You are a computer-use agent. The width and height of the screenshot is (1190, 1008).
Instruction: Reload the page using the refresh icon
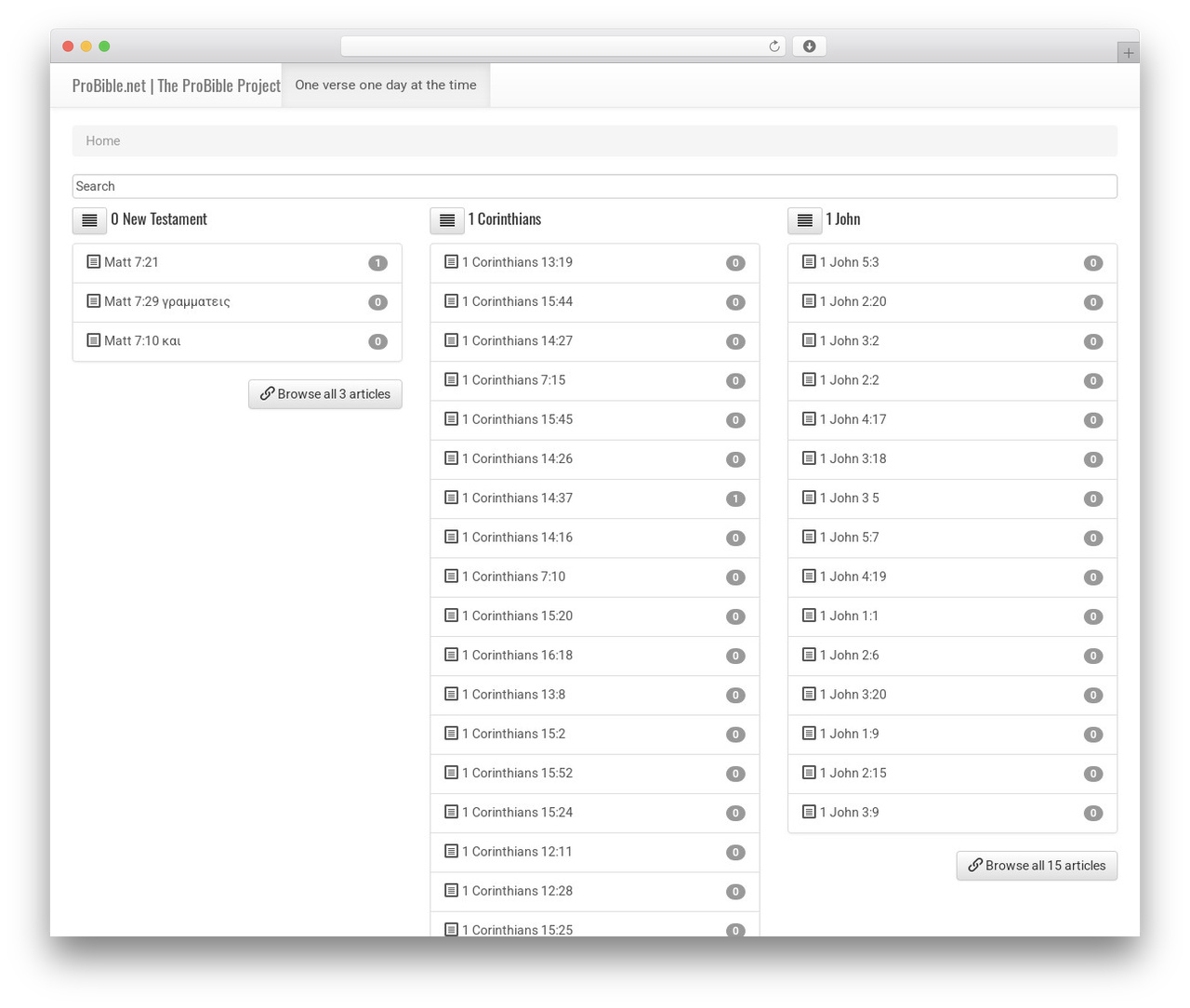coord(774,46)
